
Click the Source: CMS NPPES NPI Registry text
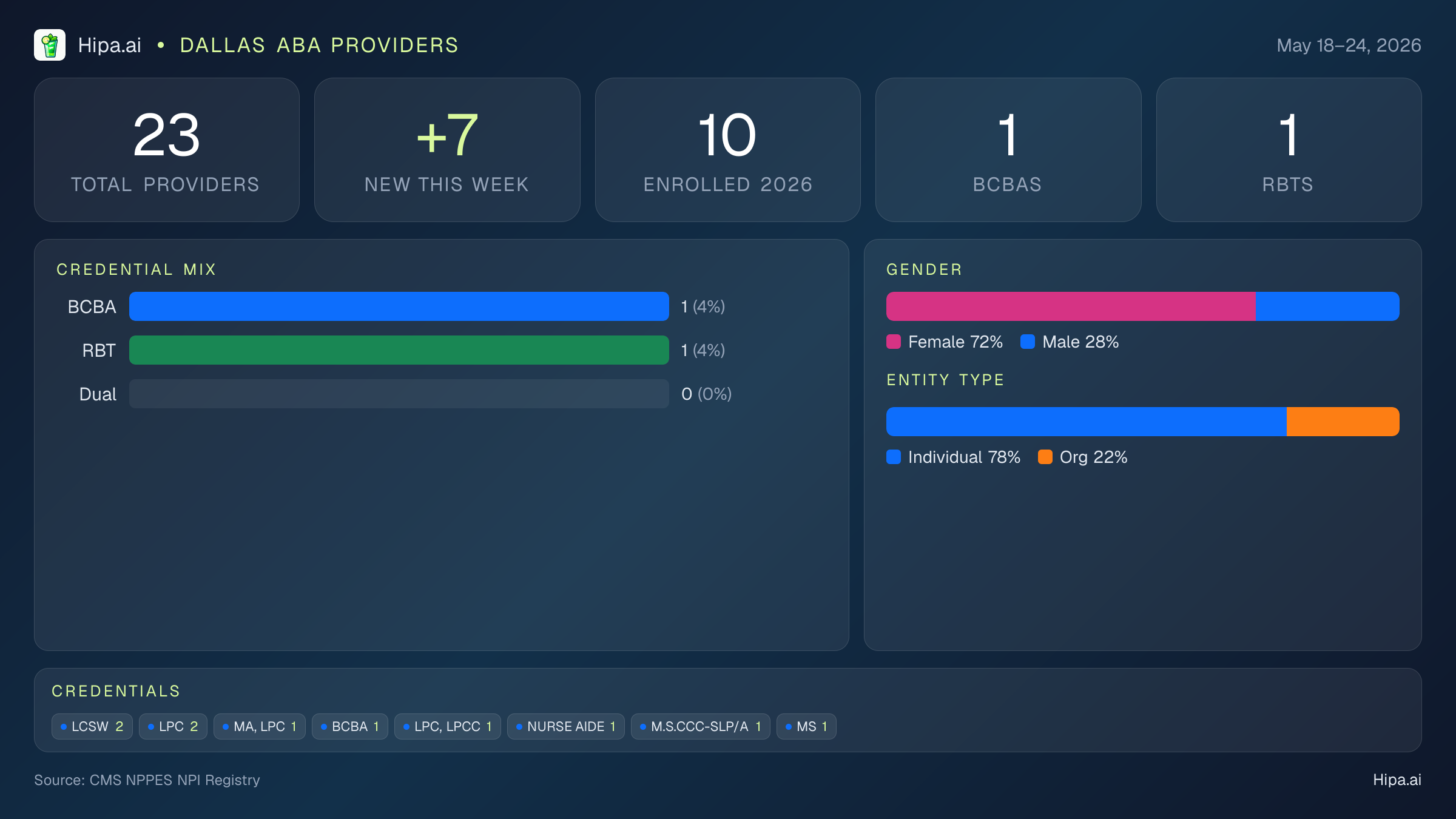(x=147, y=780)
